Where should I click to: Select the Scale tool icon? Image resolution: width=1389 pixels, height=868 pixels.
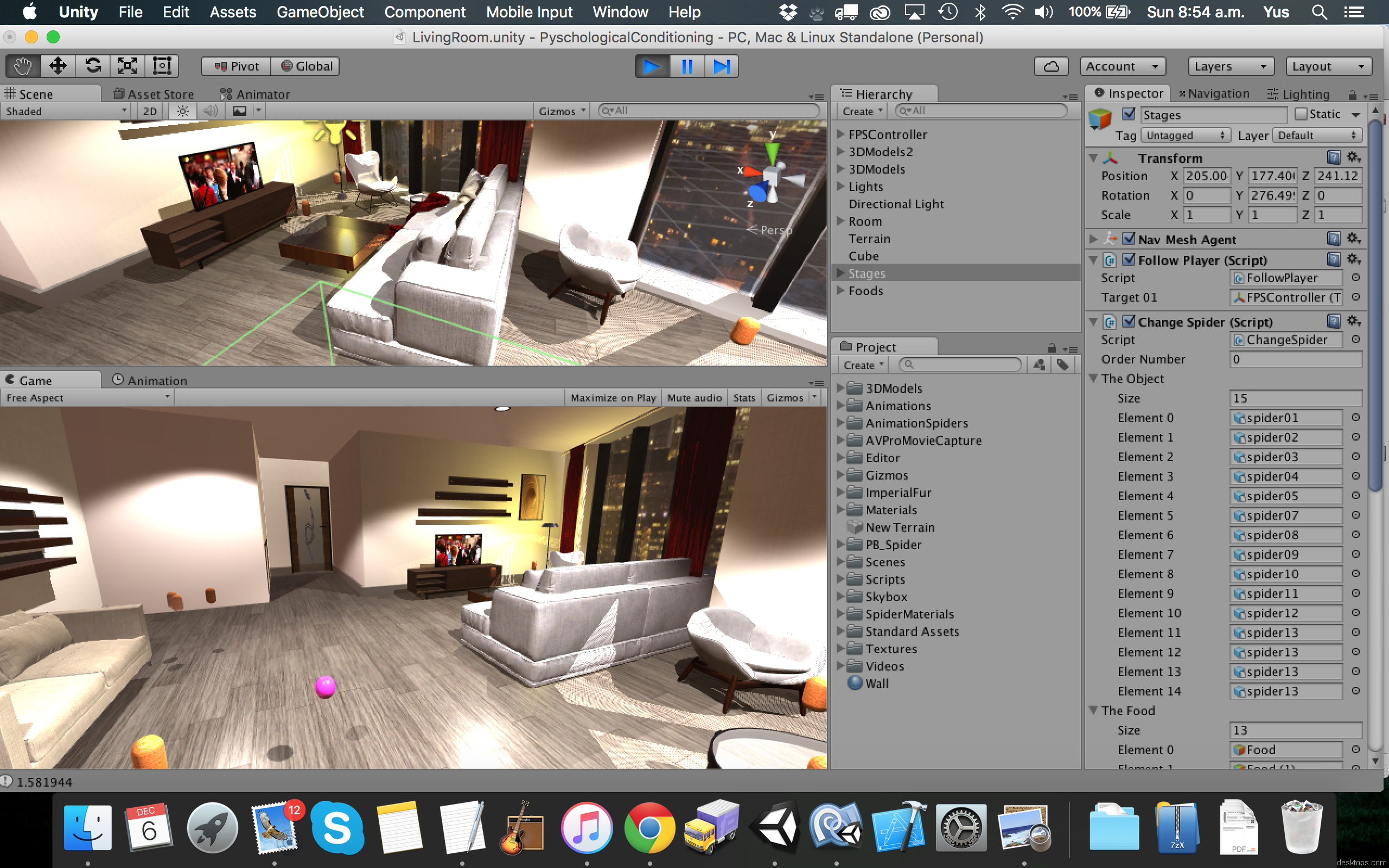[x=127, y=66]
